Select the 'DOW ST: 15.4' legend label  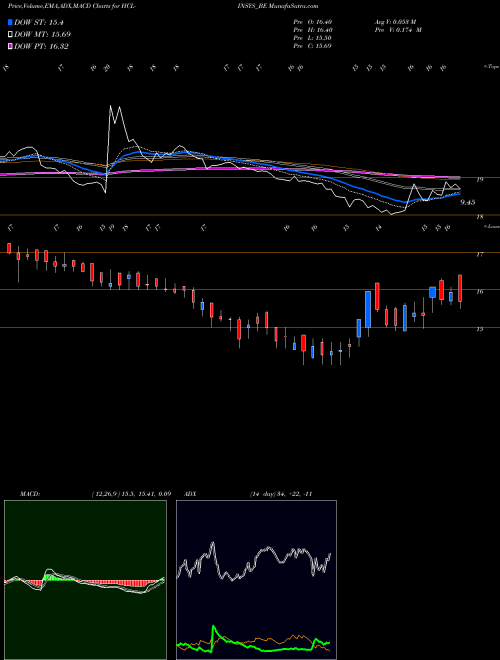pyautogui.click(x=39, y=22)
